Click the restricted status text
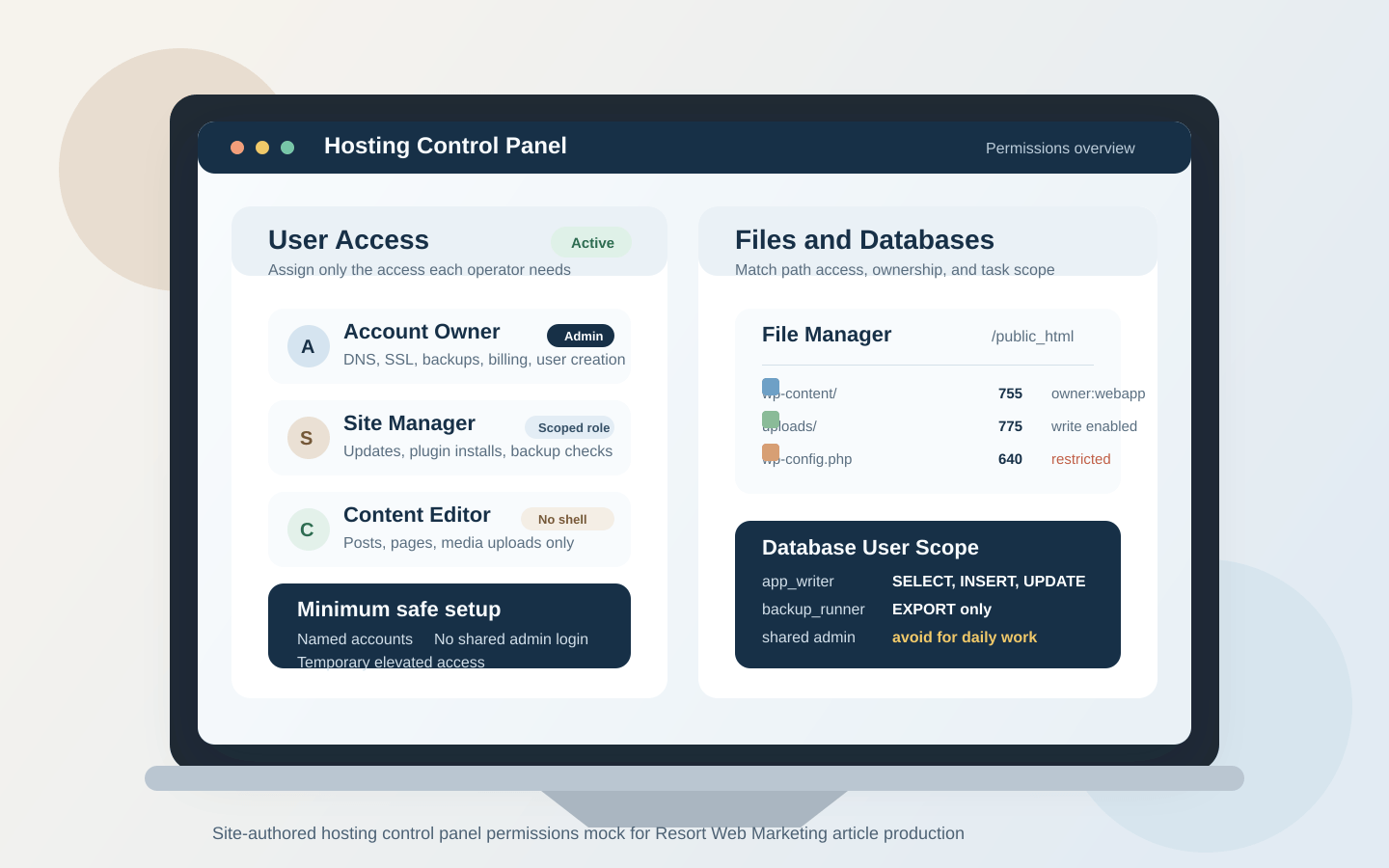 [1081, 459]
